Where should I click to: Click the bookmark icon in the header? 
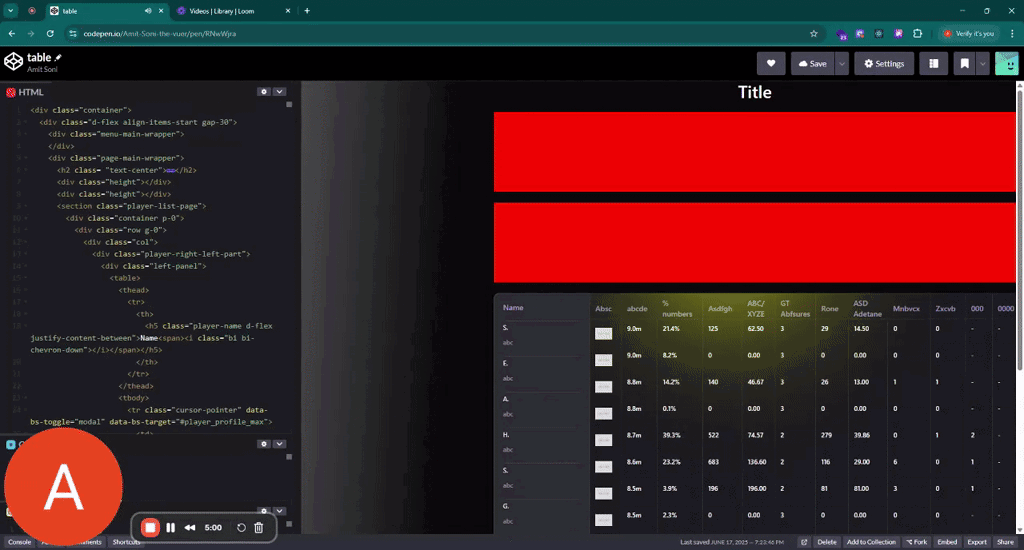(964, 63)
